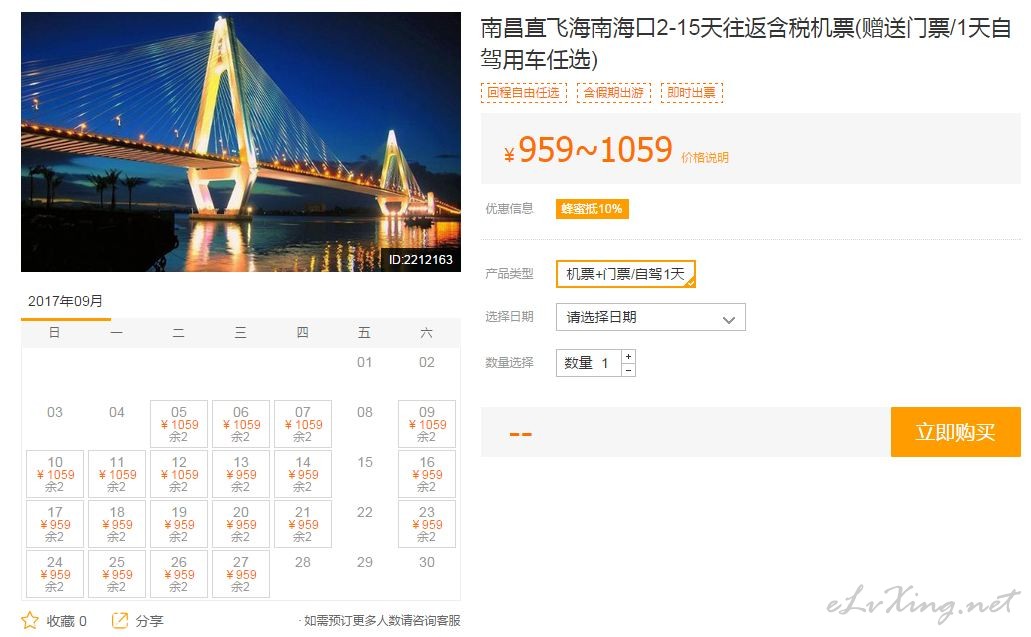Click the unavailable date 15
The height and width of the screenshot is (637, 1031).
point(365,462)
